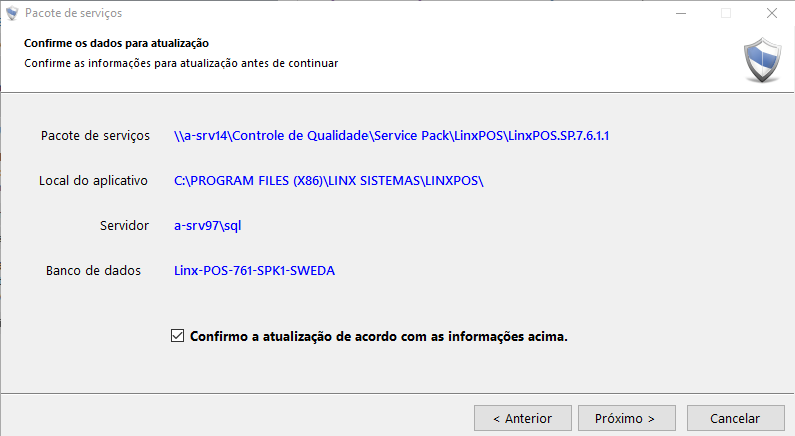
Task: Click the small shield icon in title bar
Action: point(13,14)
